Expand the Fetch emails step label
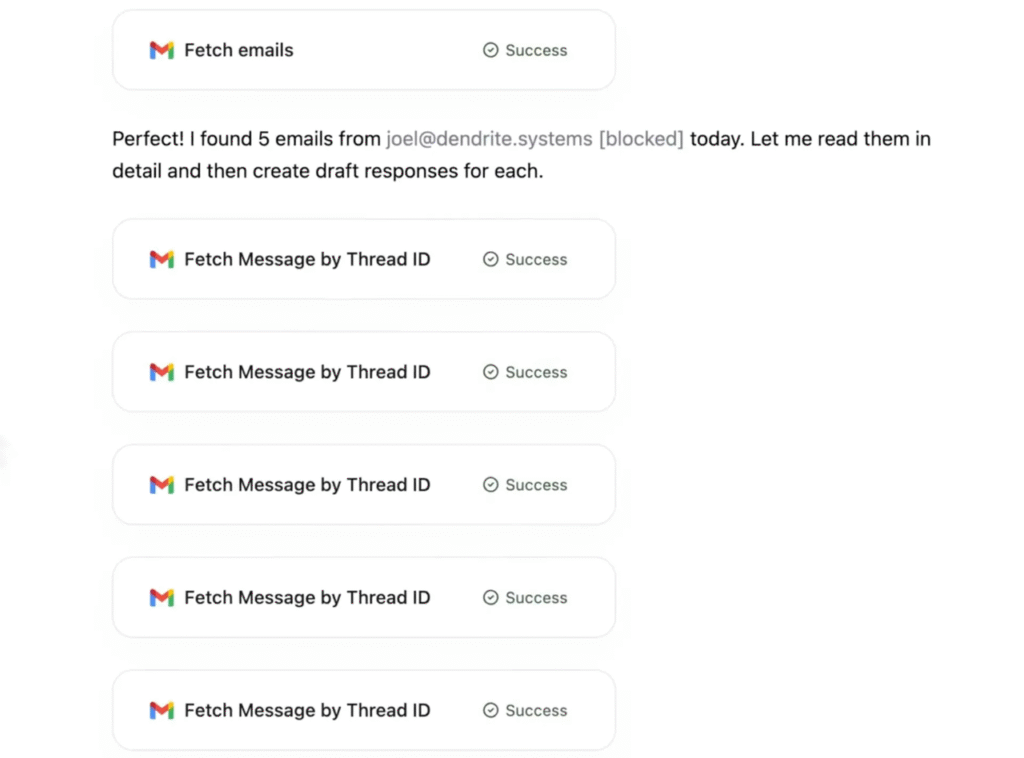This screenshot has height=758, width=1024. tap(239, 50)
